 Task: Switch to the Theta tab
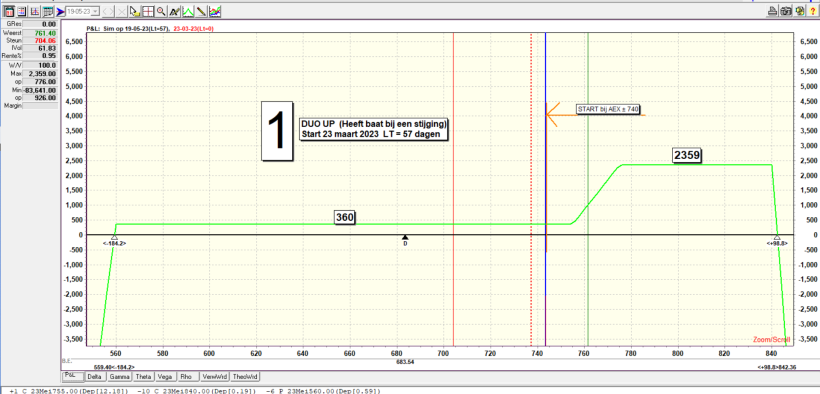[x=143, y=376]
